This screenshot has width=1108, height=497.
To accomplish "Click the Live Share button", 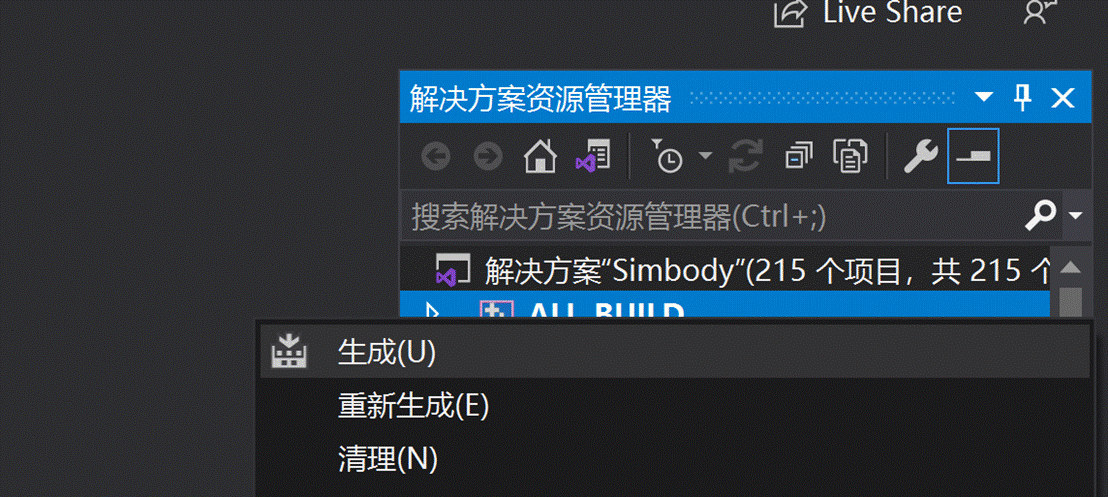I will tap(868, 12).
